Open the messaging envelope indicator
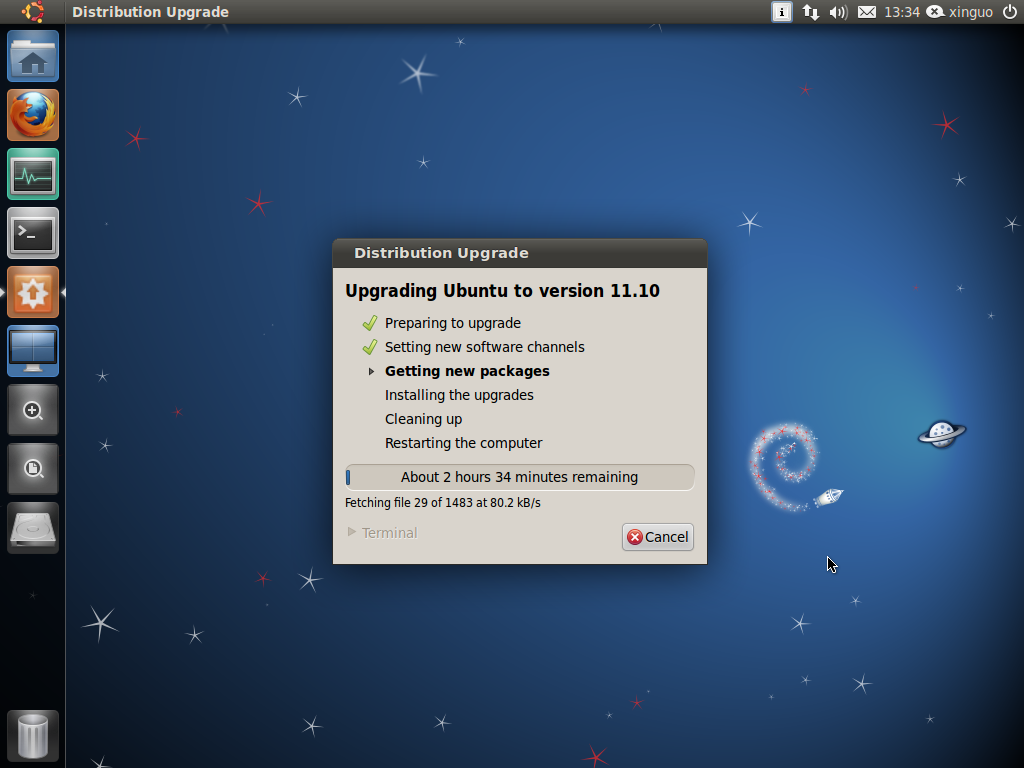 tap(867, 12)
